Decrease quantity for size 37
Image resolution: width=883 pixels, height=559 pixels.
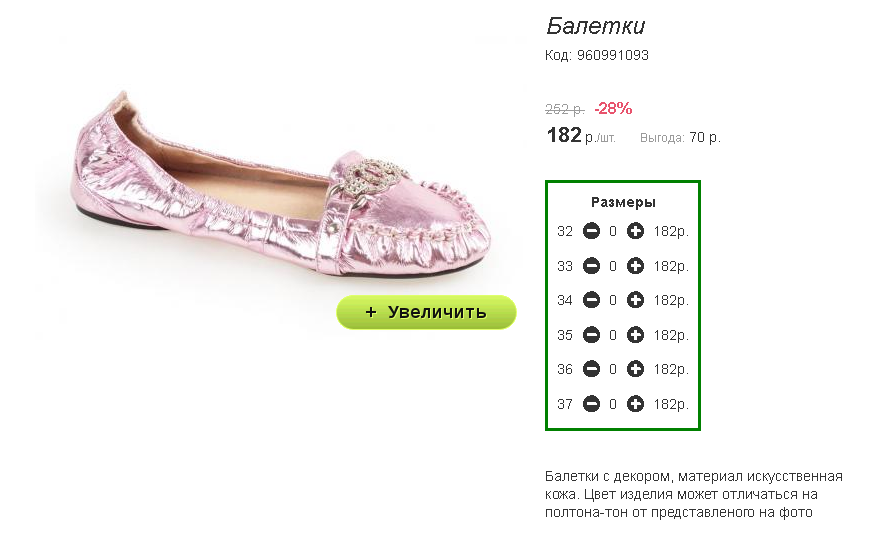[x=591, y=404]
